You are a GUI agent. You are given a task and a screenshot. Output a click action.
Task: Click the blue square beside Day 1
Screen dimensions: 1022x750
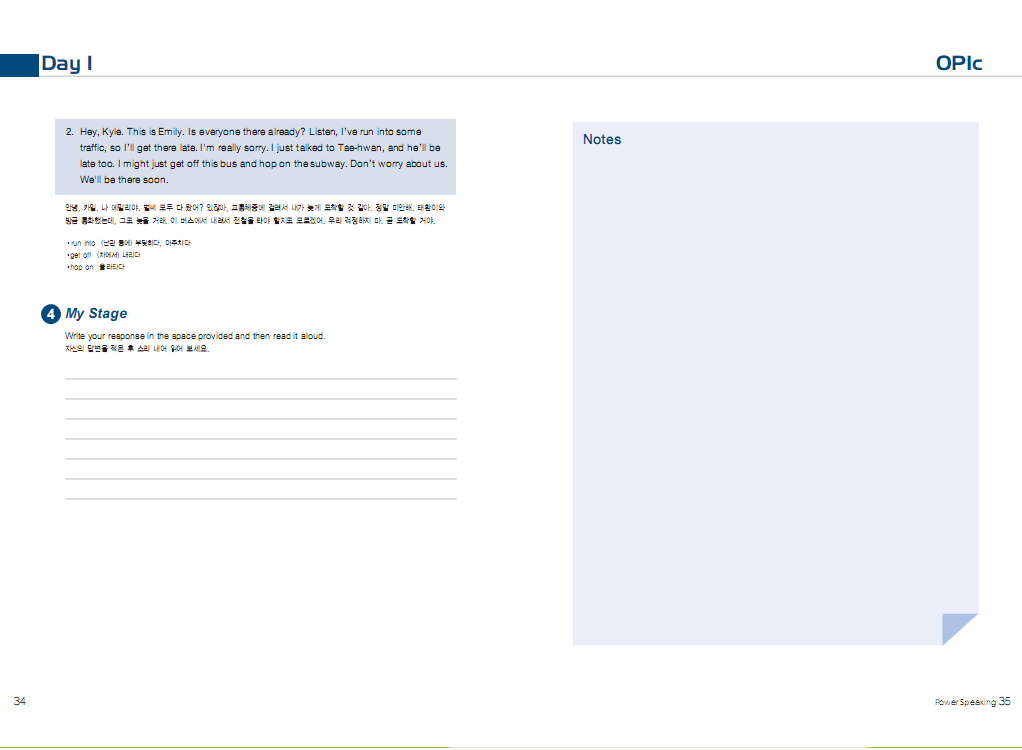point(18,64)
